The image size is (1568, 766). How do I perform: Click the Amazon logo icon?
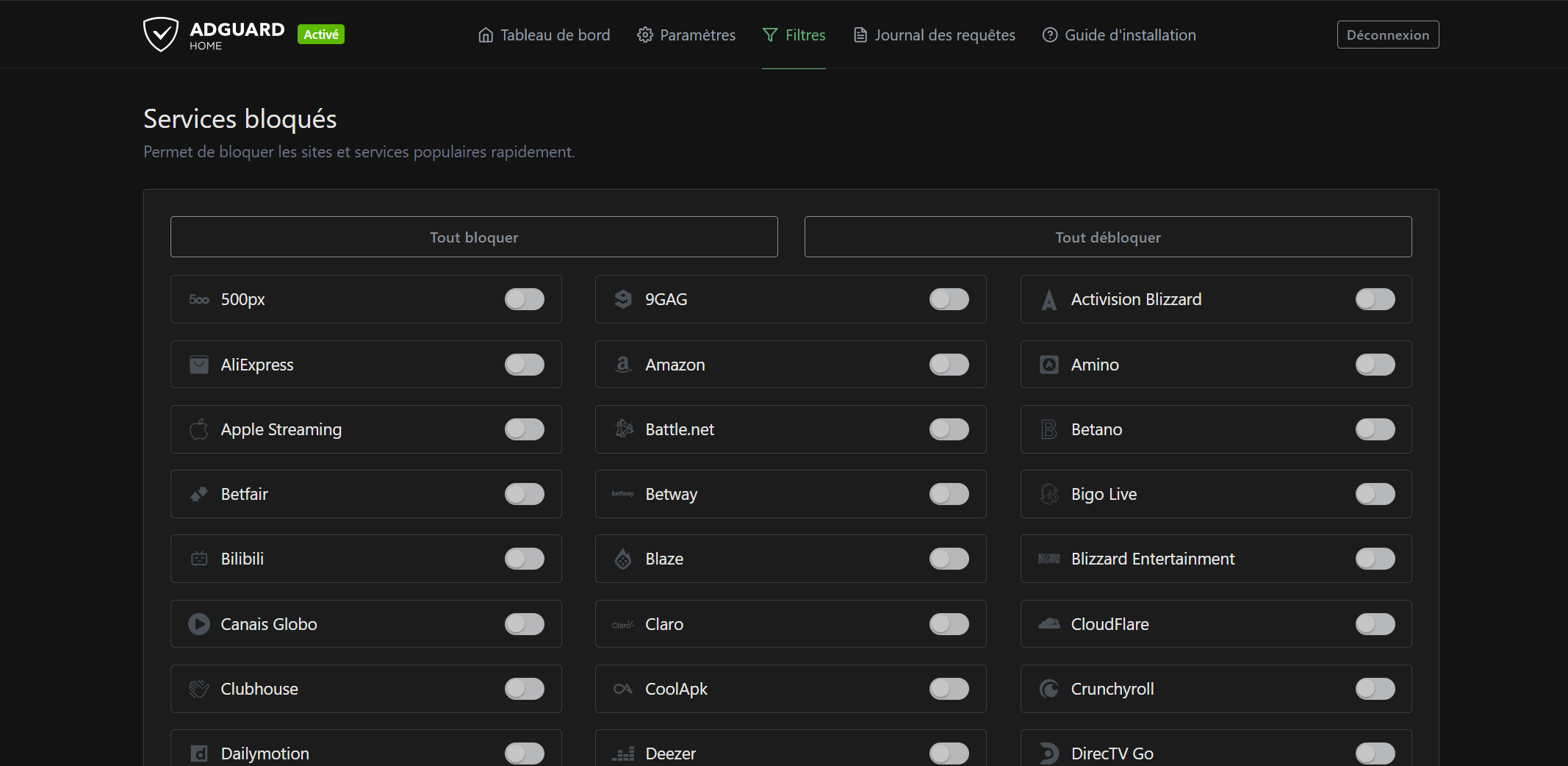point(623,365)
